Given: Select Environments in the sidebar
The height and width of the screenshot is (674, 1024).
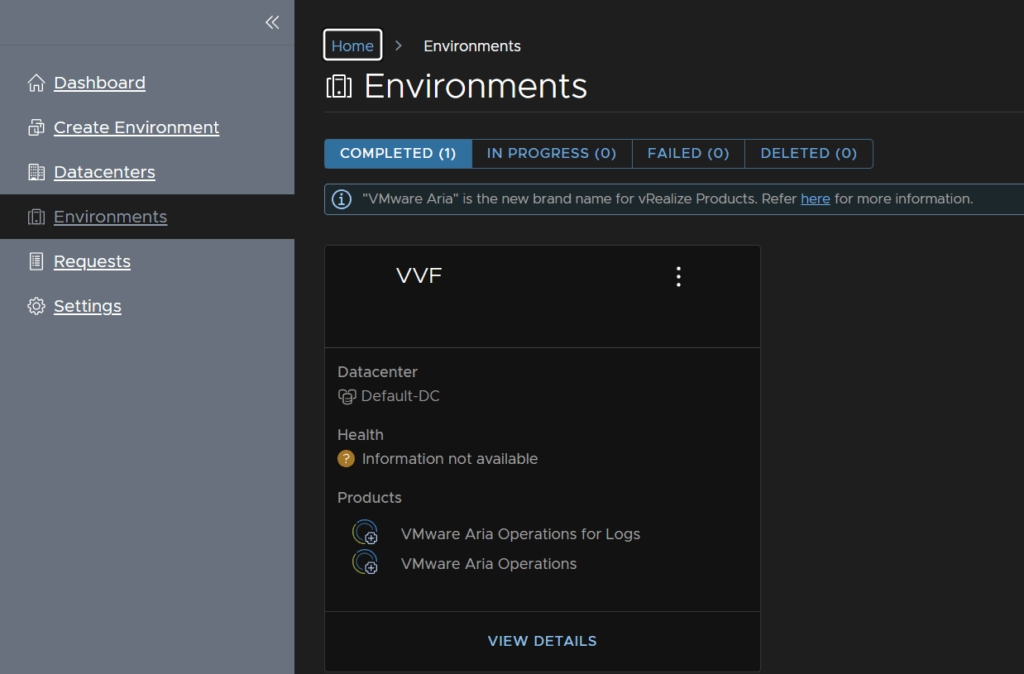Looking at the screenshot, I should [110, 217].
